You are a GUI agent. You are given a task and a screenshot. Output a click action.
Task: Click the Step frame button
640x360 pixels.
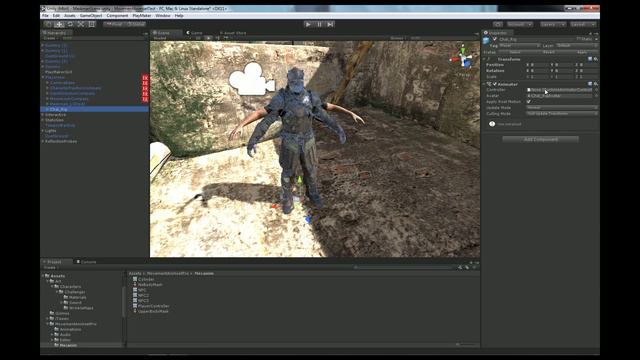click(x=331, y=24)
